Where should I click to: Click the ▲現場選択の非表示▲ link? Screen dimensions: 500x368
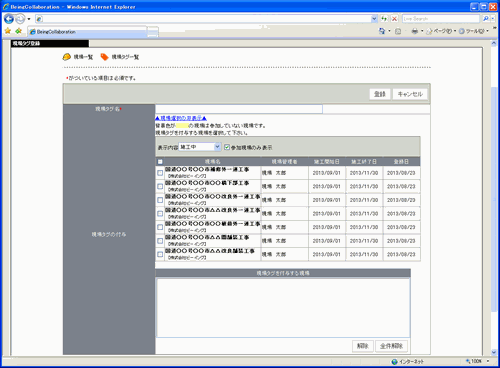pyautogui.click(x=181, y=118)
